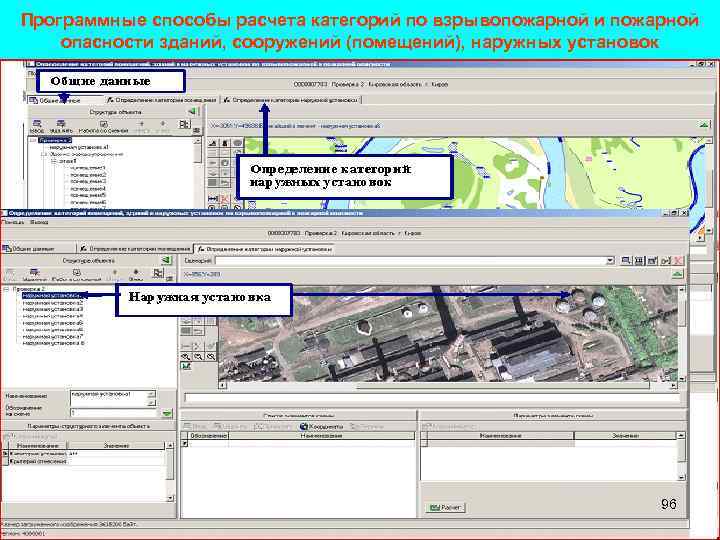Switch to 'Определение категории помещения' tab, front window
This screenshot has width=720, height=540.
(135, 248)
